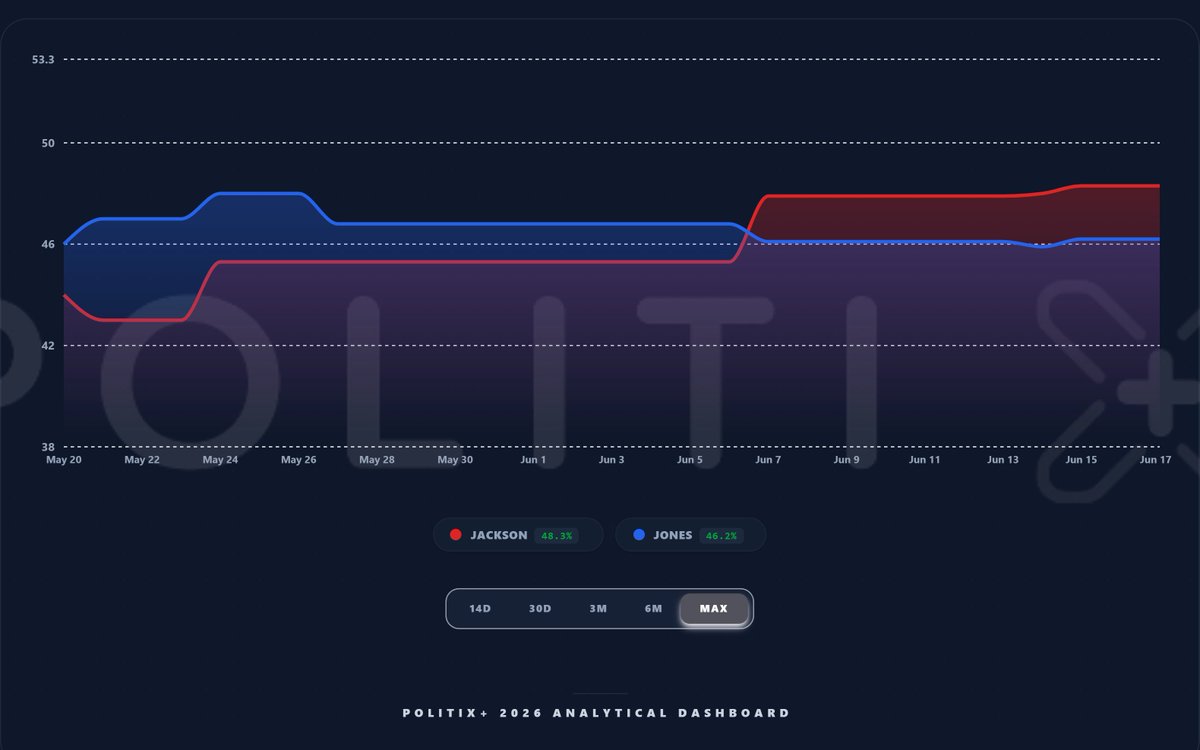Click the May 26 axis label
The width and height of the screenshot is (1200, 750).
tap(298, 460)
